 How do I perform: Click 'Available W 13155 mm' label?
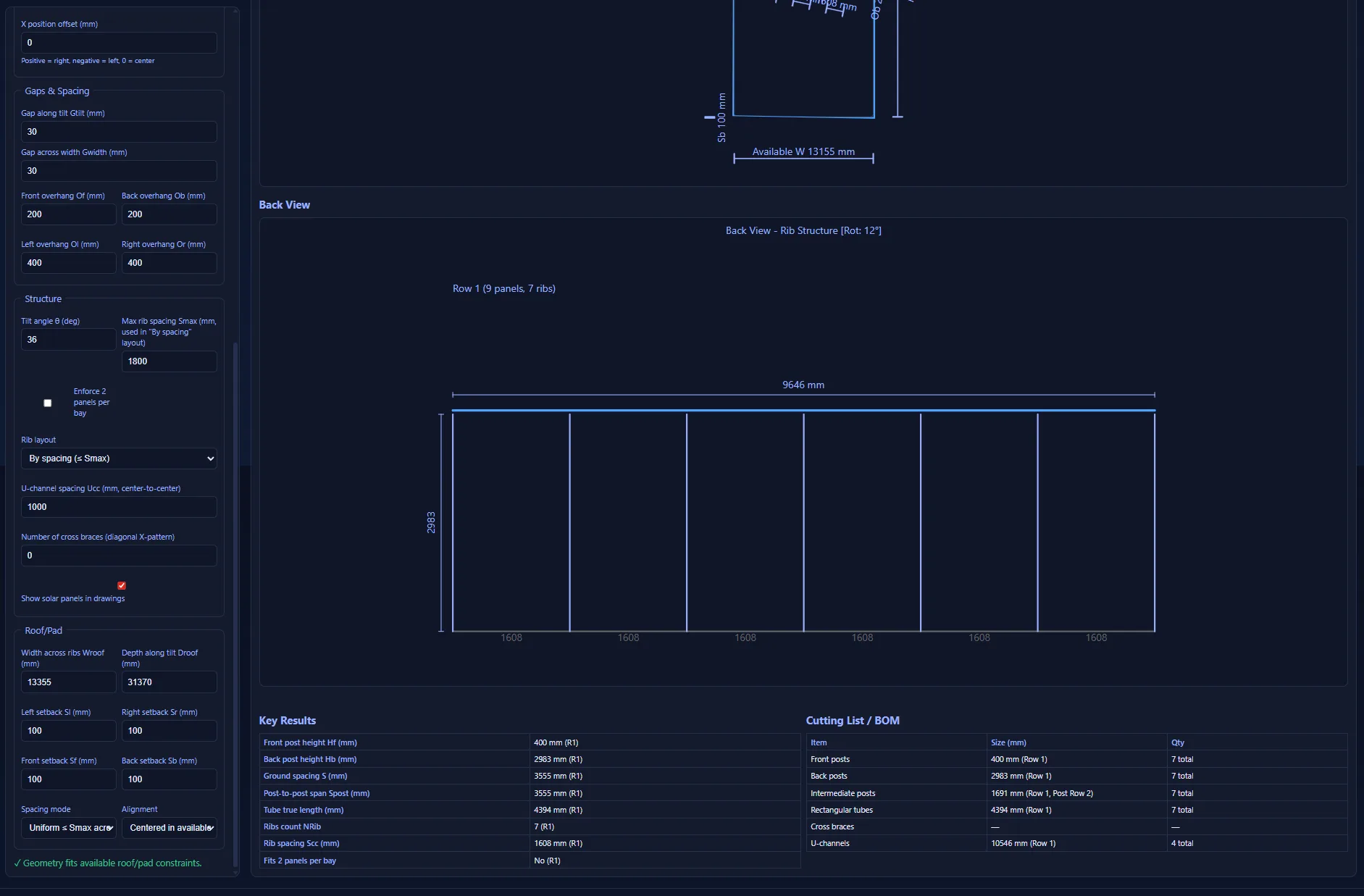803,151
